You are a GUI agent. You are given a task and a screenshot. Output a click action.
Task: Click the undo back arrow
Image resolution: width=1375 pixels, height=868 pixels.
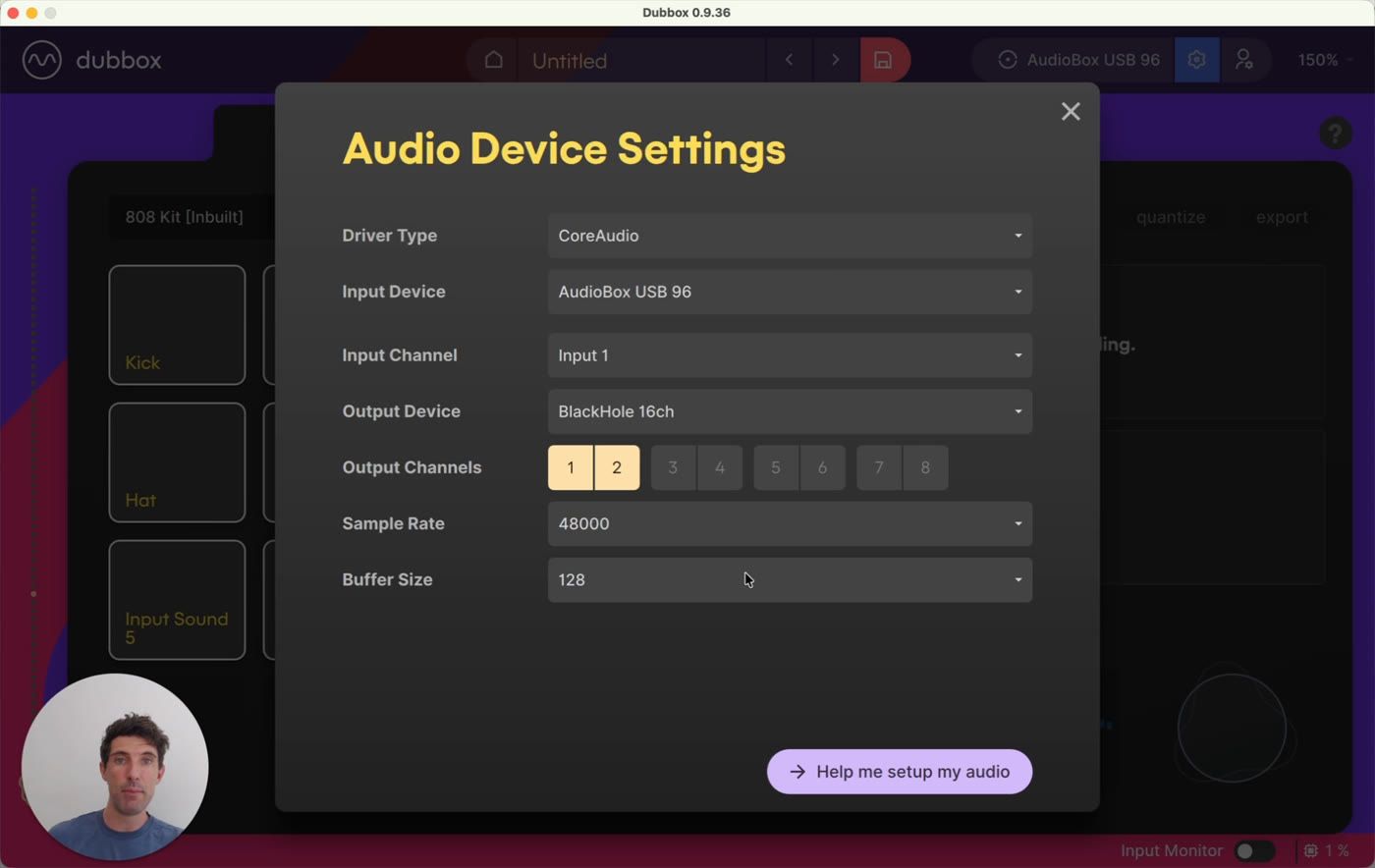789,60
